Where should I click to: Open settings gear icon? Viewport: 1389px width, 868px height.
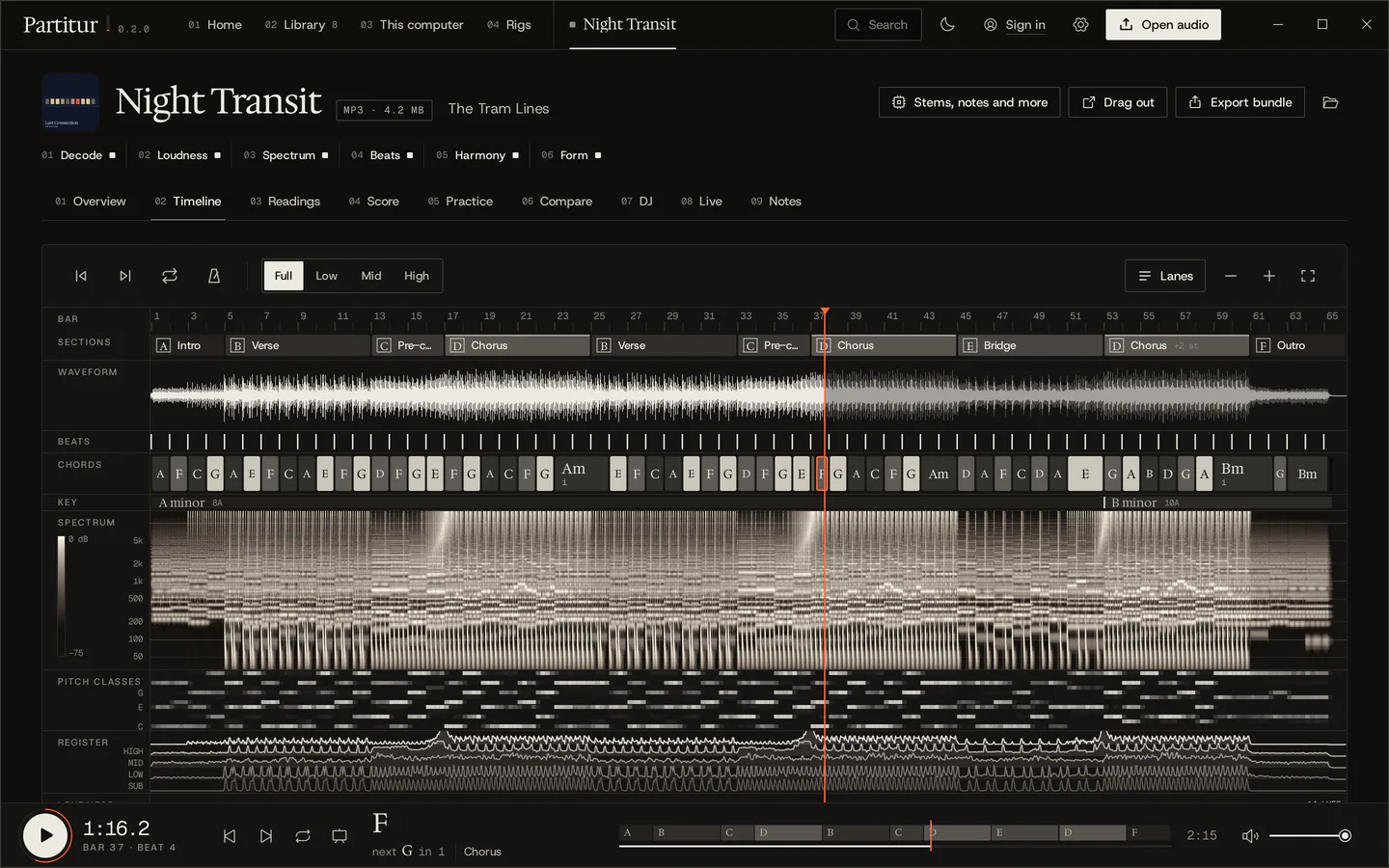click(x=1080, y=25)
